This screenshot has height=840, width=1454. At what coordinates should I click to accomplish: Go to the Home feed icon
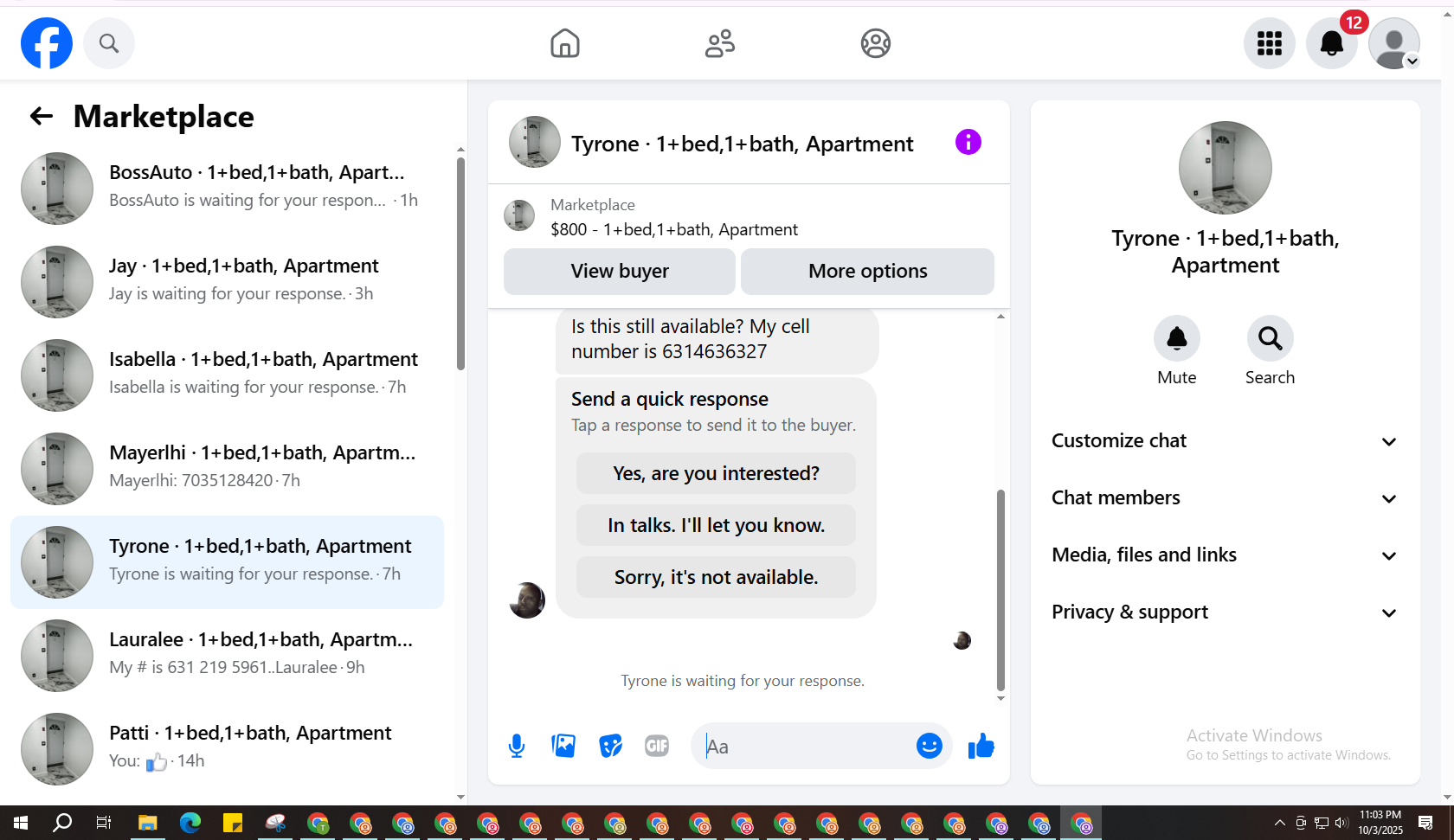click(x=565, y=43)
